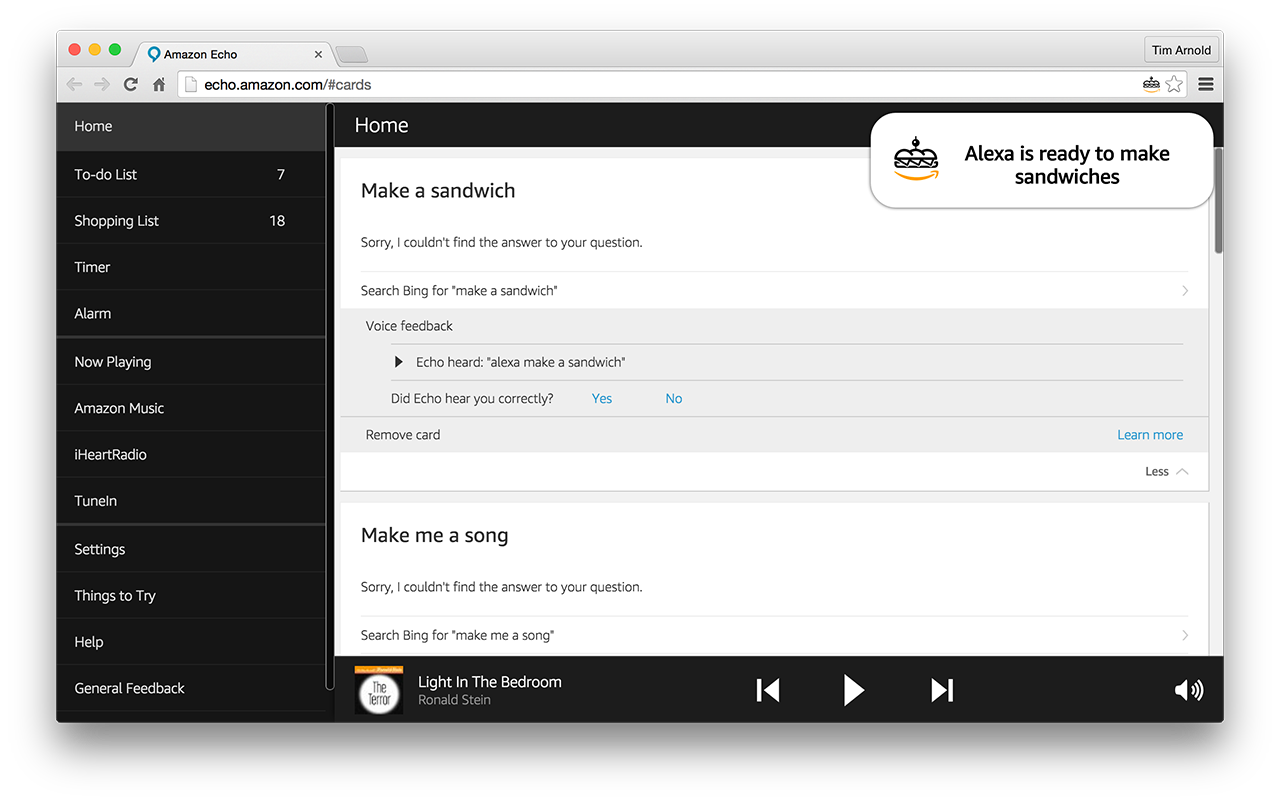
Task: Click the Amazon Echo tab title
Action: pos(200,54)
